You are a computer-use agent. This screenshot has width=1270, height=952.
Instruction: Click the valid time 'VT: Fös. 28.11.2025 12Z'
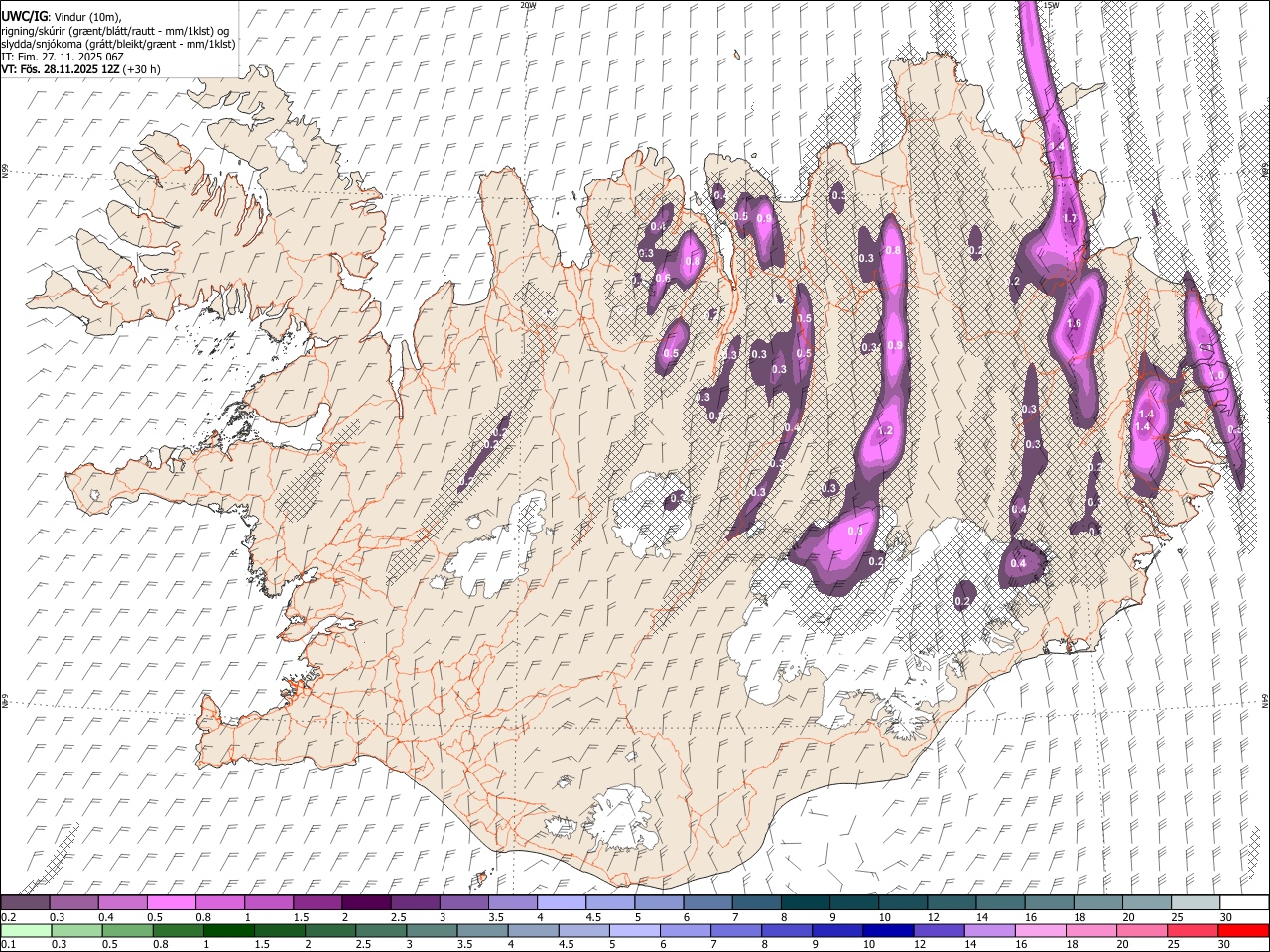point(61,69)
